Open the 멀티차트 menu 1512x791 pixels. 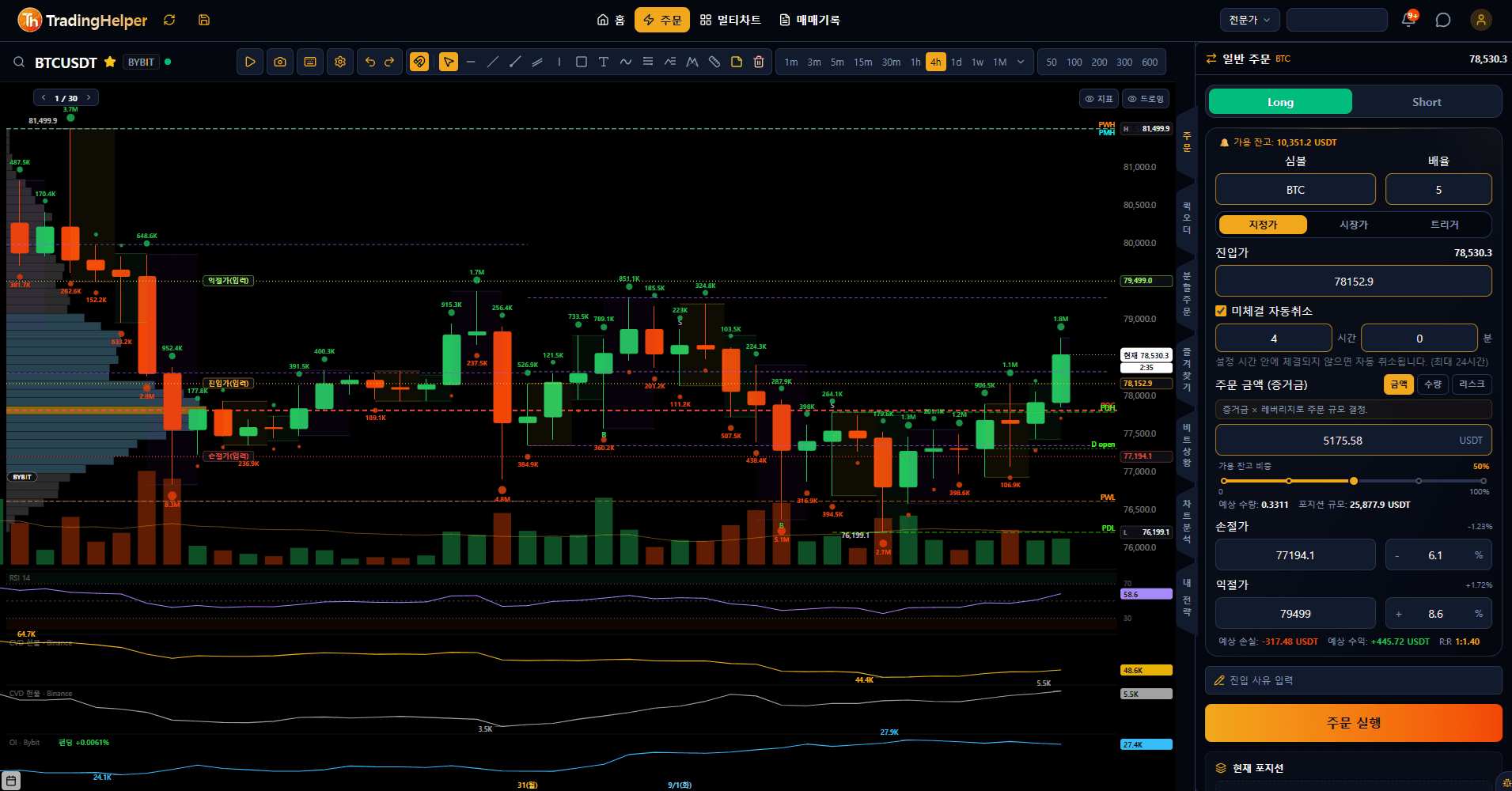[x=730, y=20]
